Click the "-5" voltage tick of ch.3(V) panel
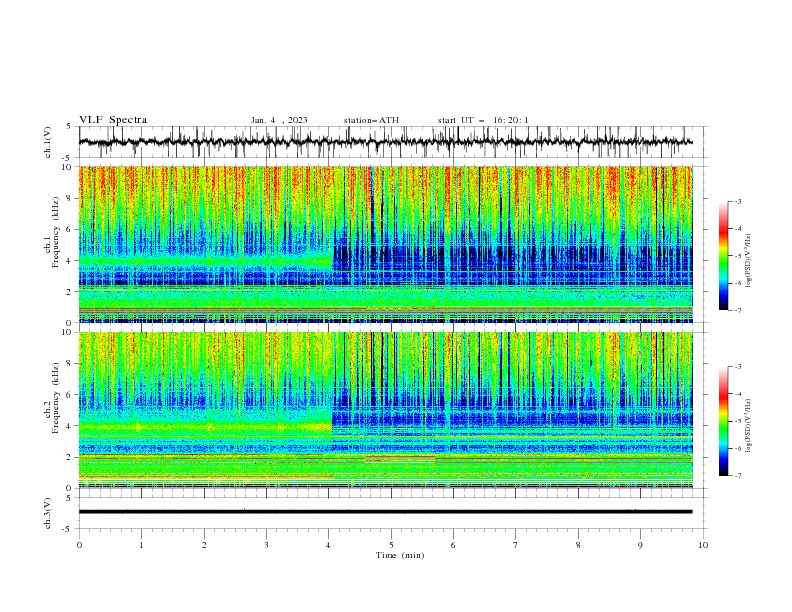The image size is (792, 612). click(x=67, y=529)
